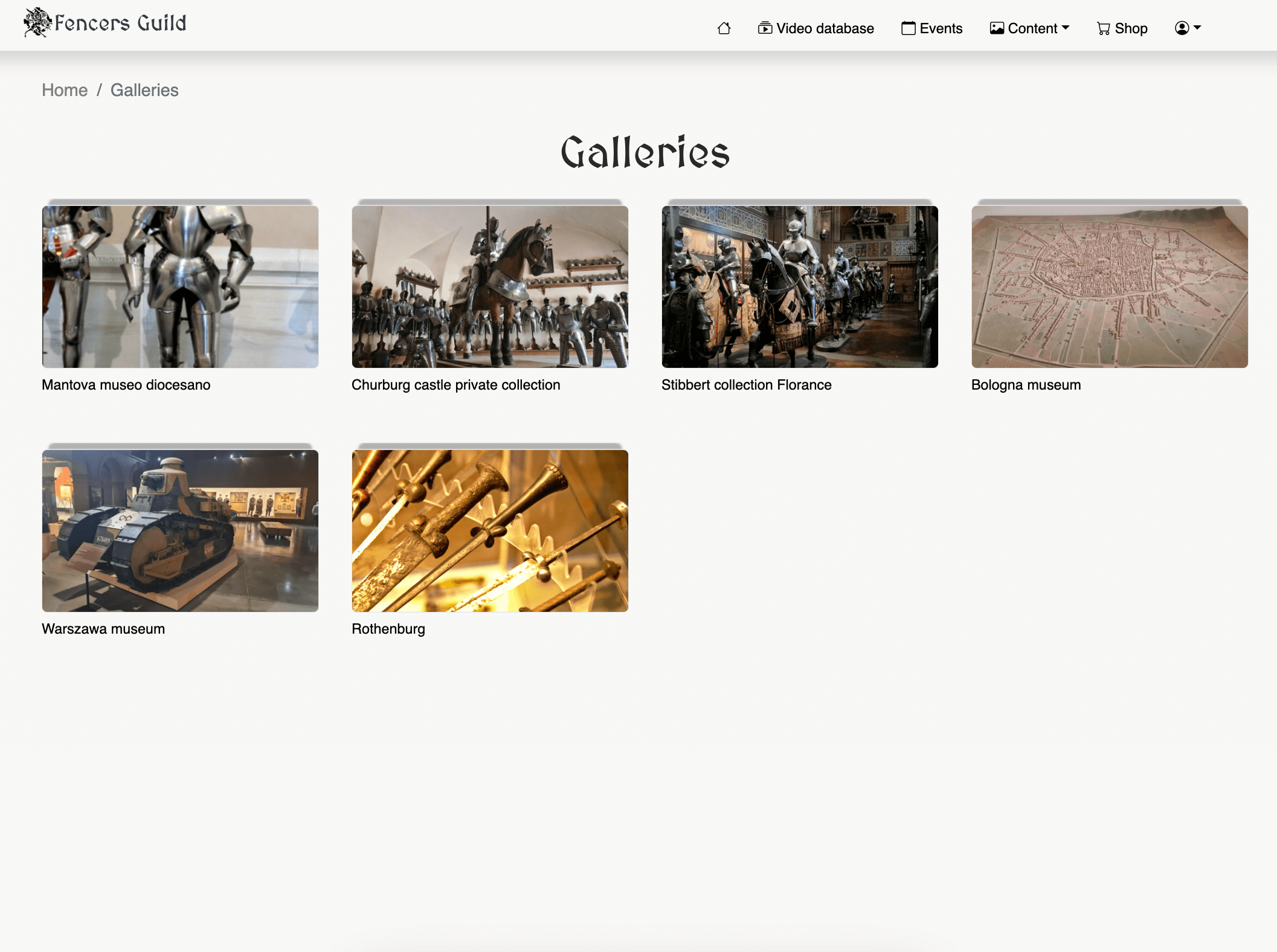The height and width of the screenshot is (952, 1277).
Task: Open the Video database menu item
Action: point(825,28)
